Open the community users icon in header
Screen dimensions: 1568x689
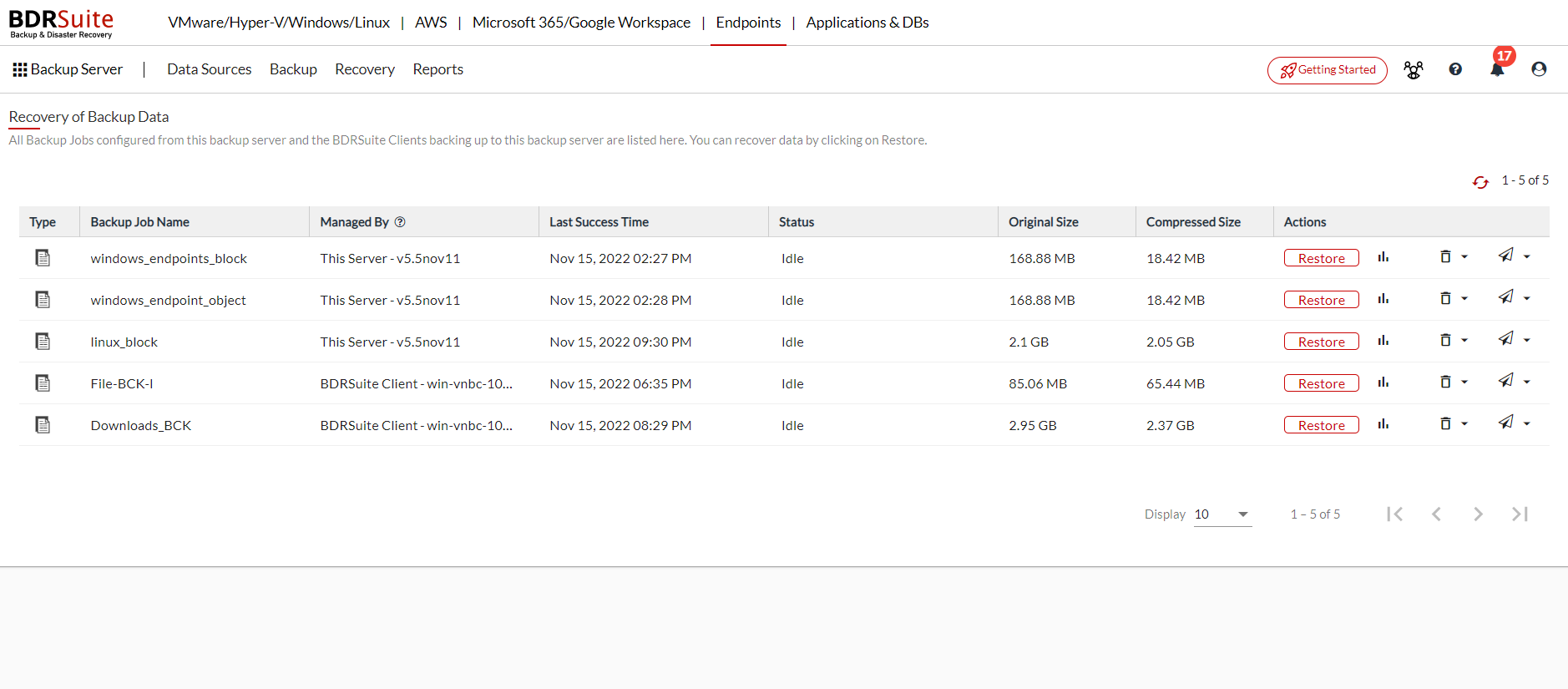(1414, 70)
